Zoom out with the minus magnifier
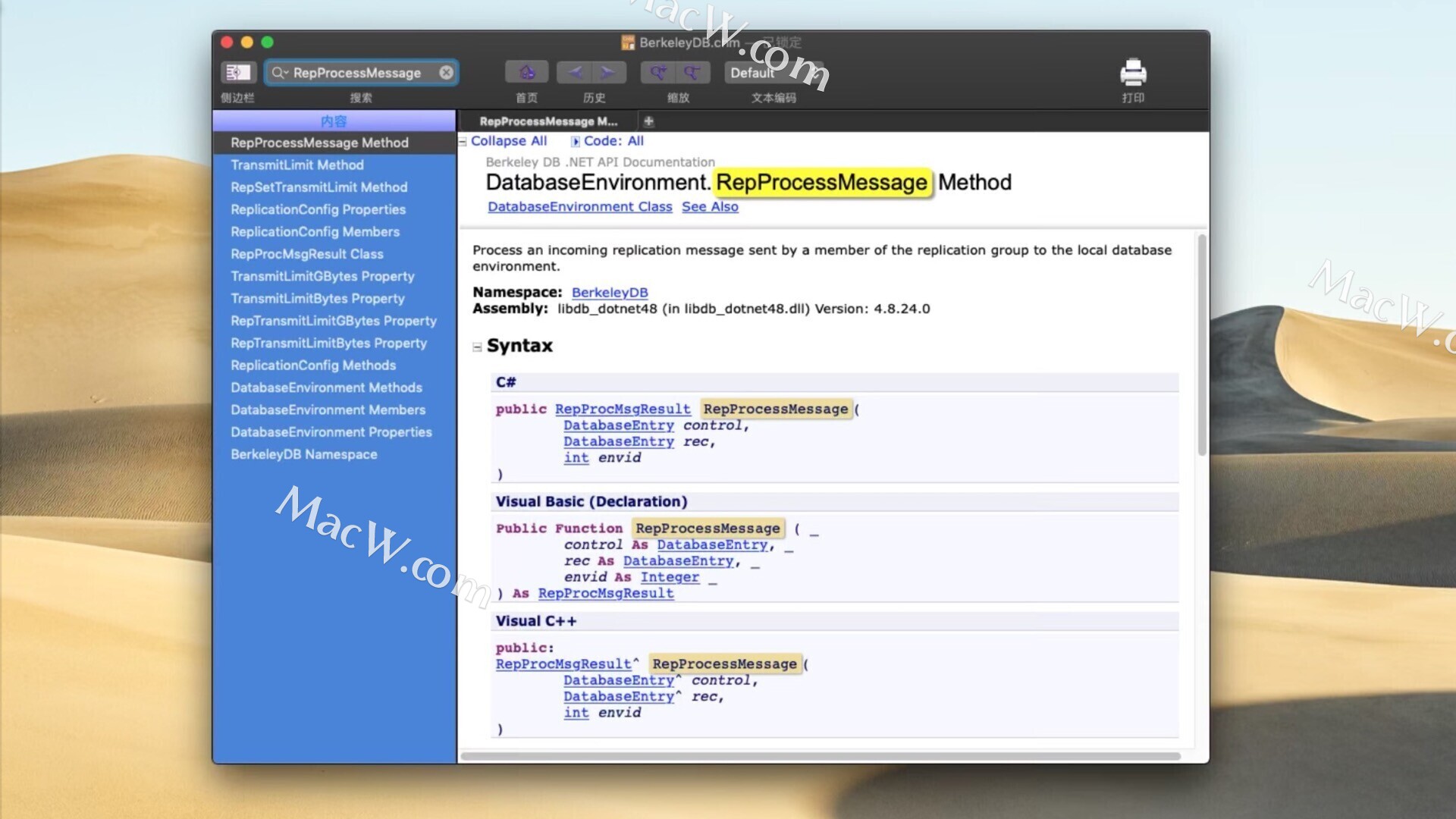Viewport: 1456px width, 819px height. (x=692, y=72)
